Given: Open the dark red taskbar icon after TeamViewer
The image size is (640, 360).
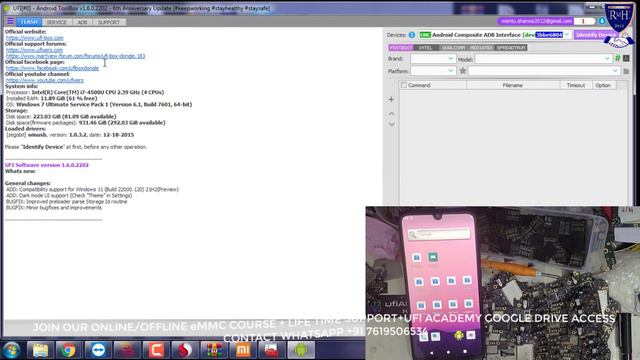Looking at the screenshot, I should pyautogui.click(x=127, y=350).
